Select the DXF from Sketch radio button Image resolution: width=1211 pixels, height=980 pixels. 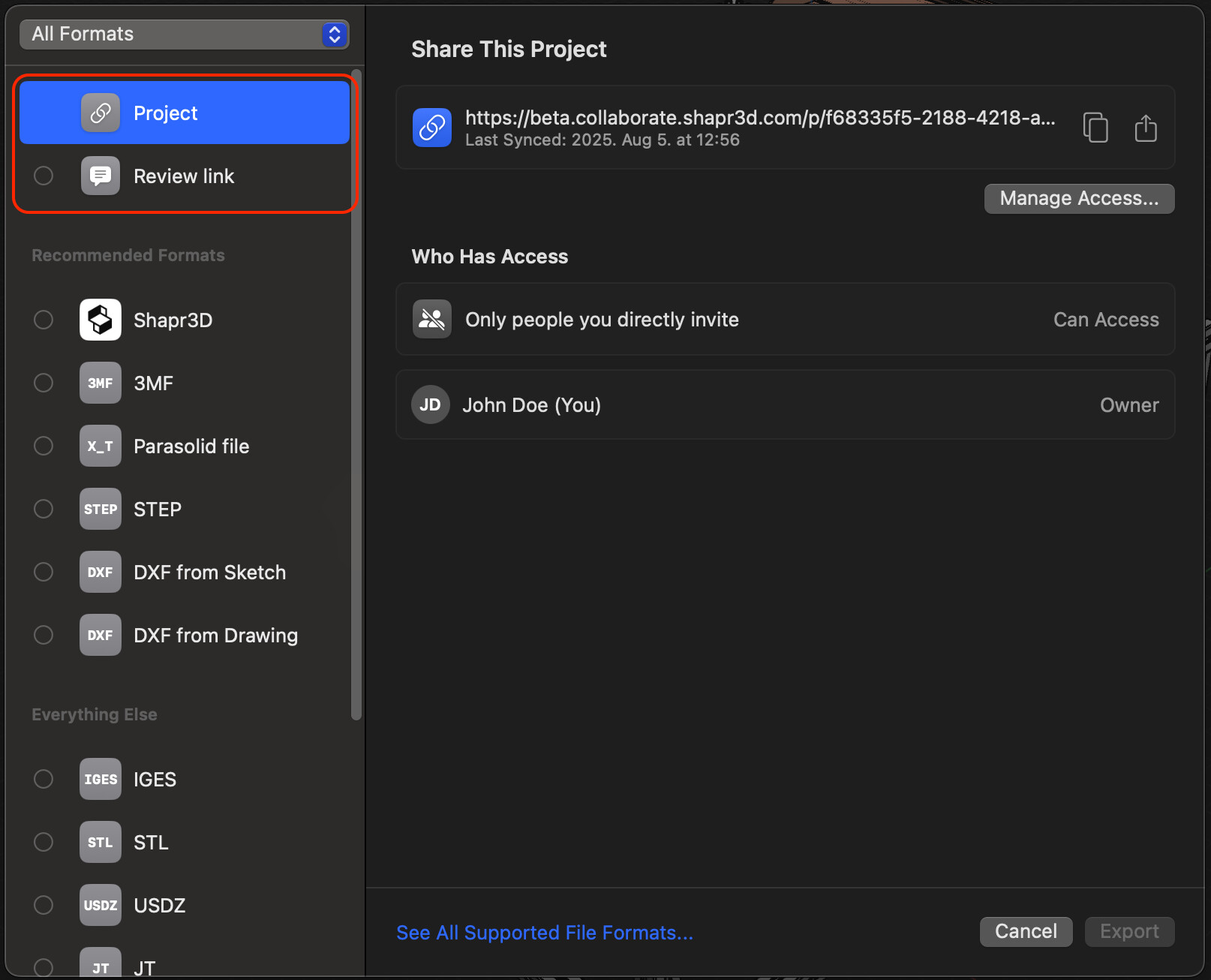pyautogui.click(x=44, y=572)
